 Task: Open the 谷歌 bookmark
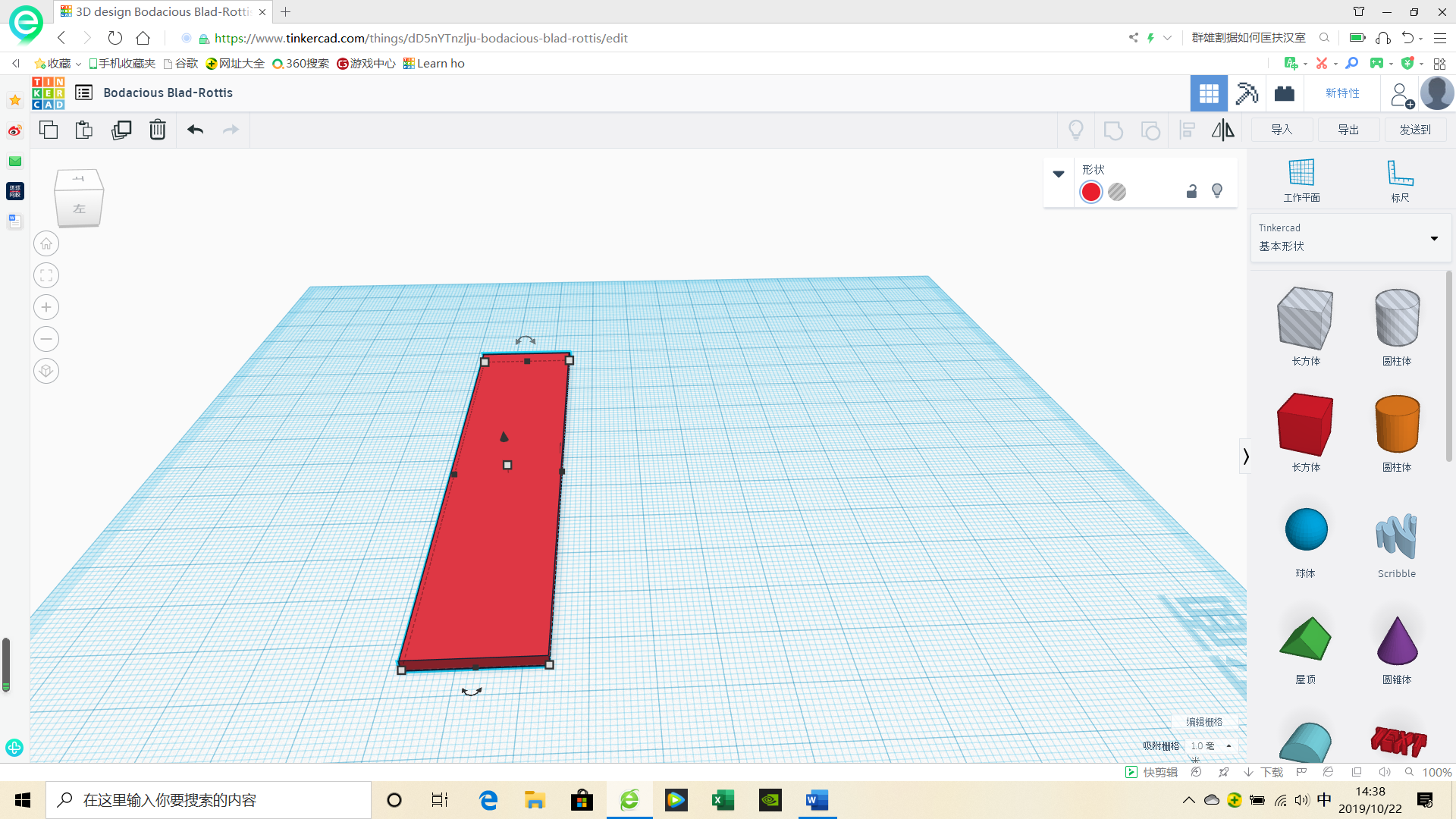click(180, 64)
